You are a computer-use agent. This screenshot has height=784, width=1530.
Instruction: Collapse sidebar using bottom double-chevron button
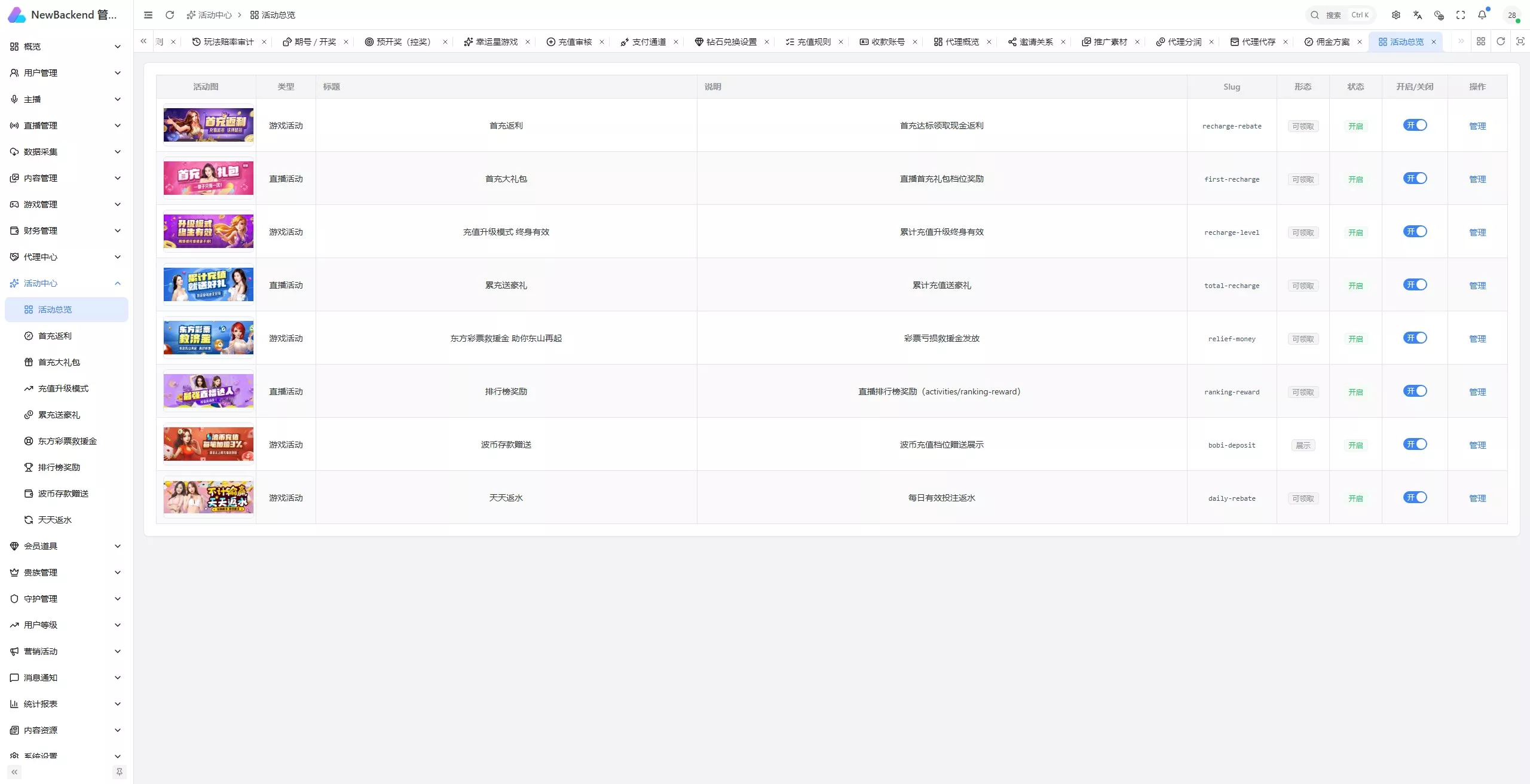[14, 772]
